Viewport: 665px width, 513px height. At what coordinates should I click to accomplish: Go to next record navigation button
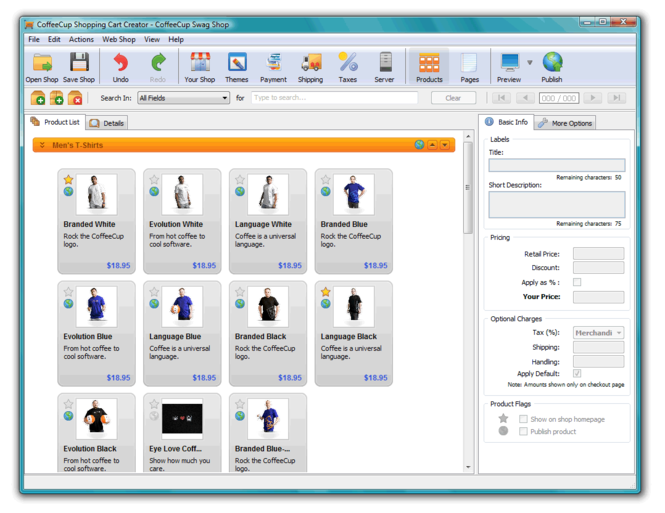tap(593, 98)
